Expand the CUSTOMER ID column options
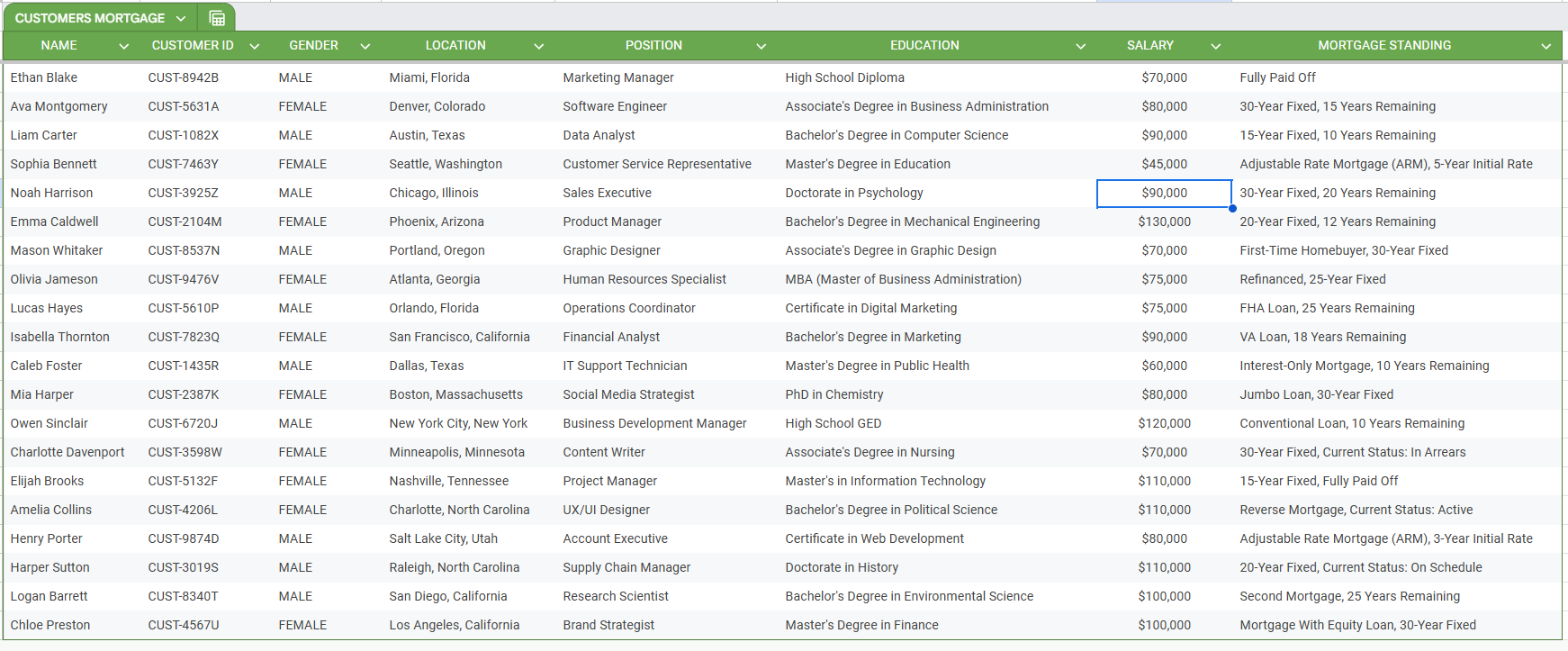This screenshot has height=651, width=1568. 255,46
